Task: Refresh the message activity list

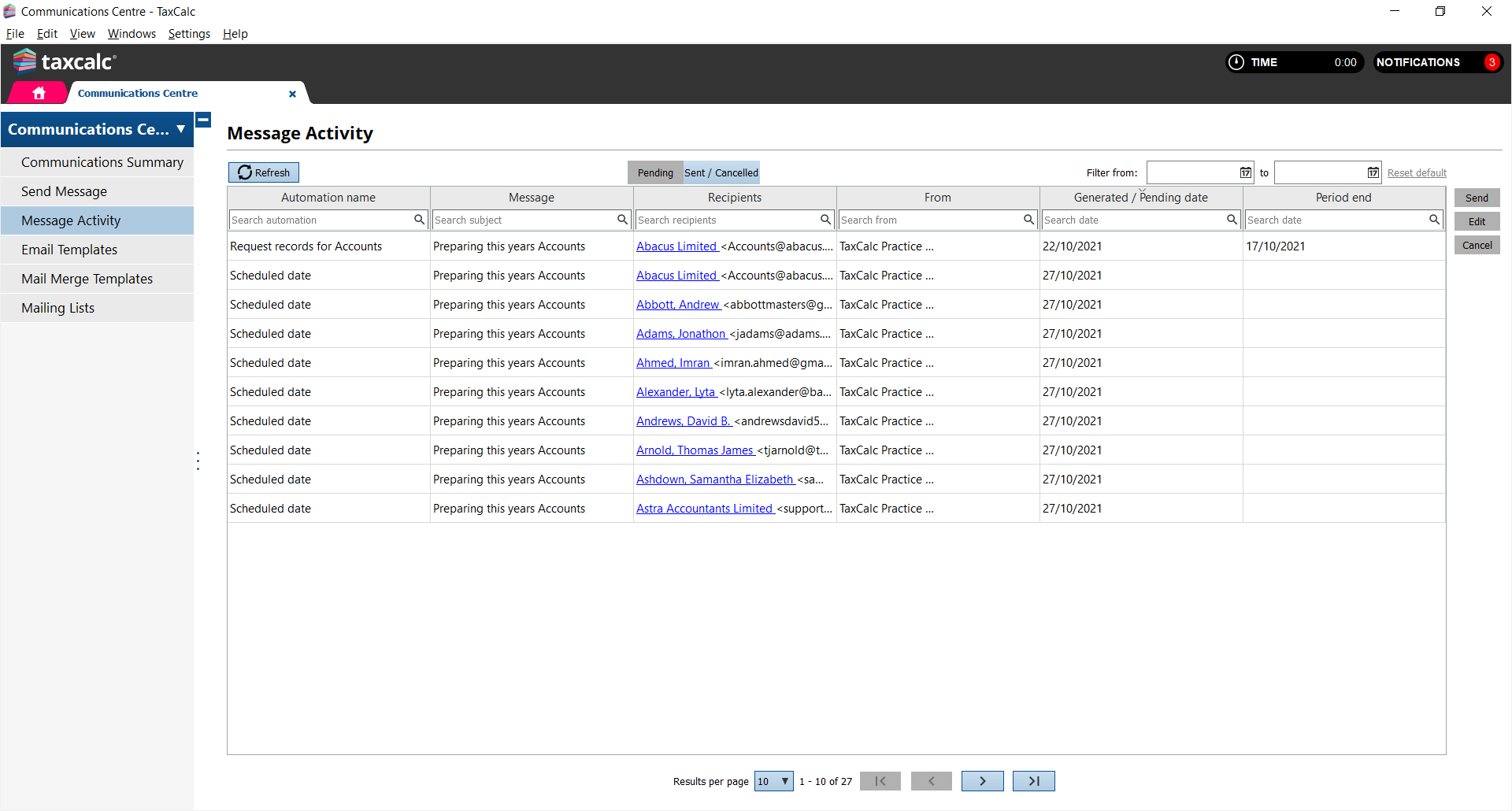Action: tap(264, 172)
